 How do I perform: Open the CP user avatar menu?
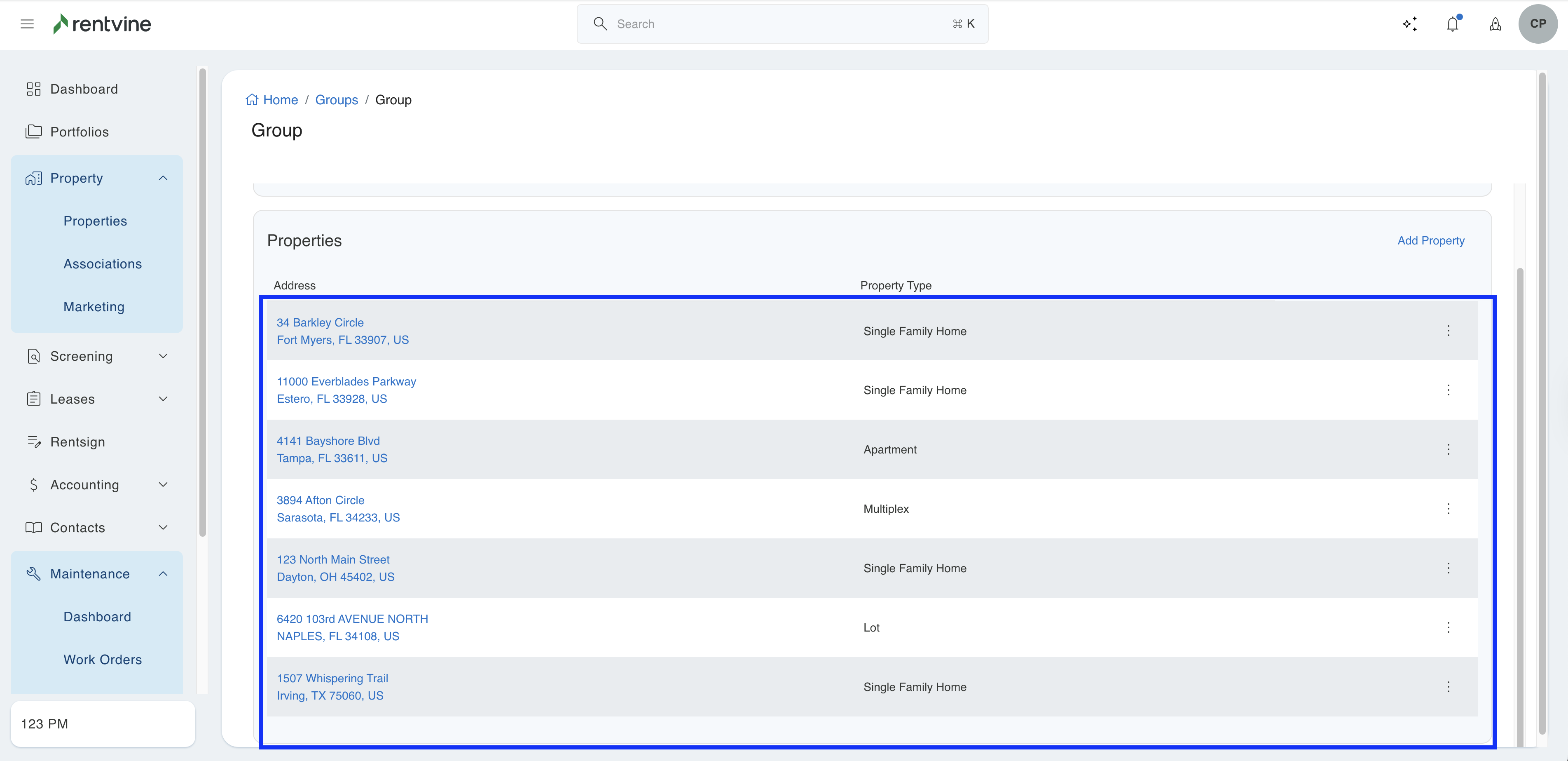pyautogui.click(x=1538, y=24)
